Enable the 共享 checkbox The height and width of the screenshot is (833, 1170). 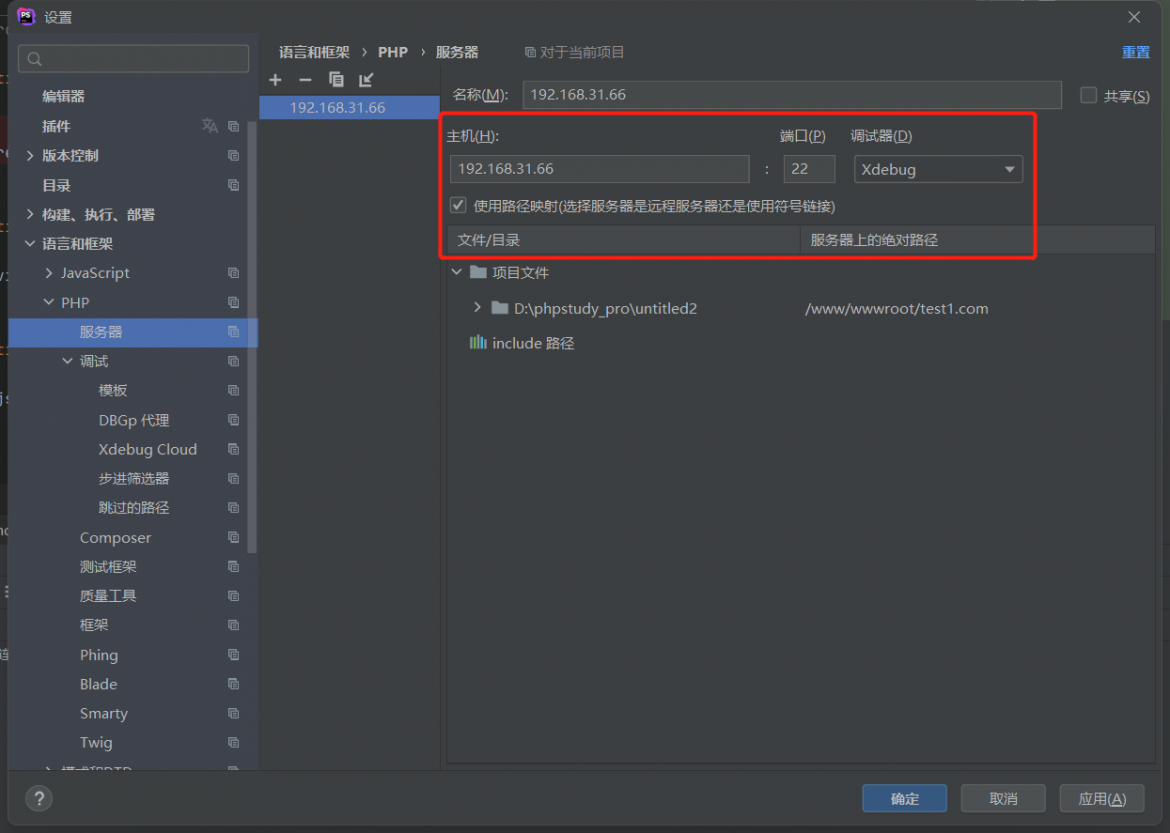click(x=1089, y=95)
